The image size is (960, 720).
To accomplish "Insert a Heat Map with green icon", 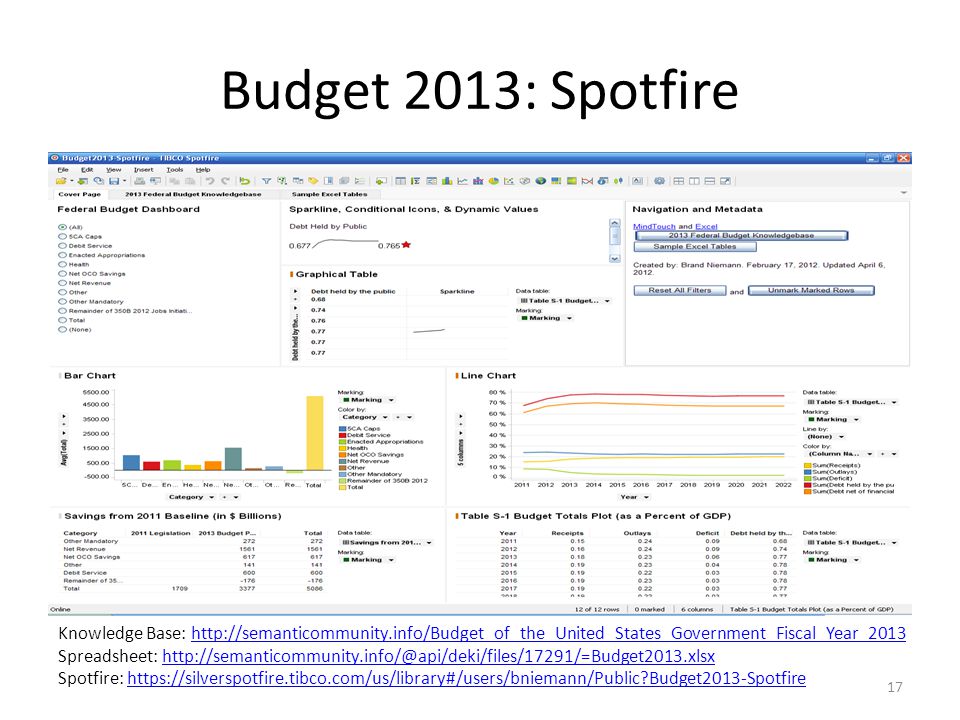I will [x=572, y=181].
